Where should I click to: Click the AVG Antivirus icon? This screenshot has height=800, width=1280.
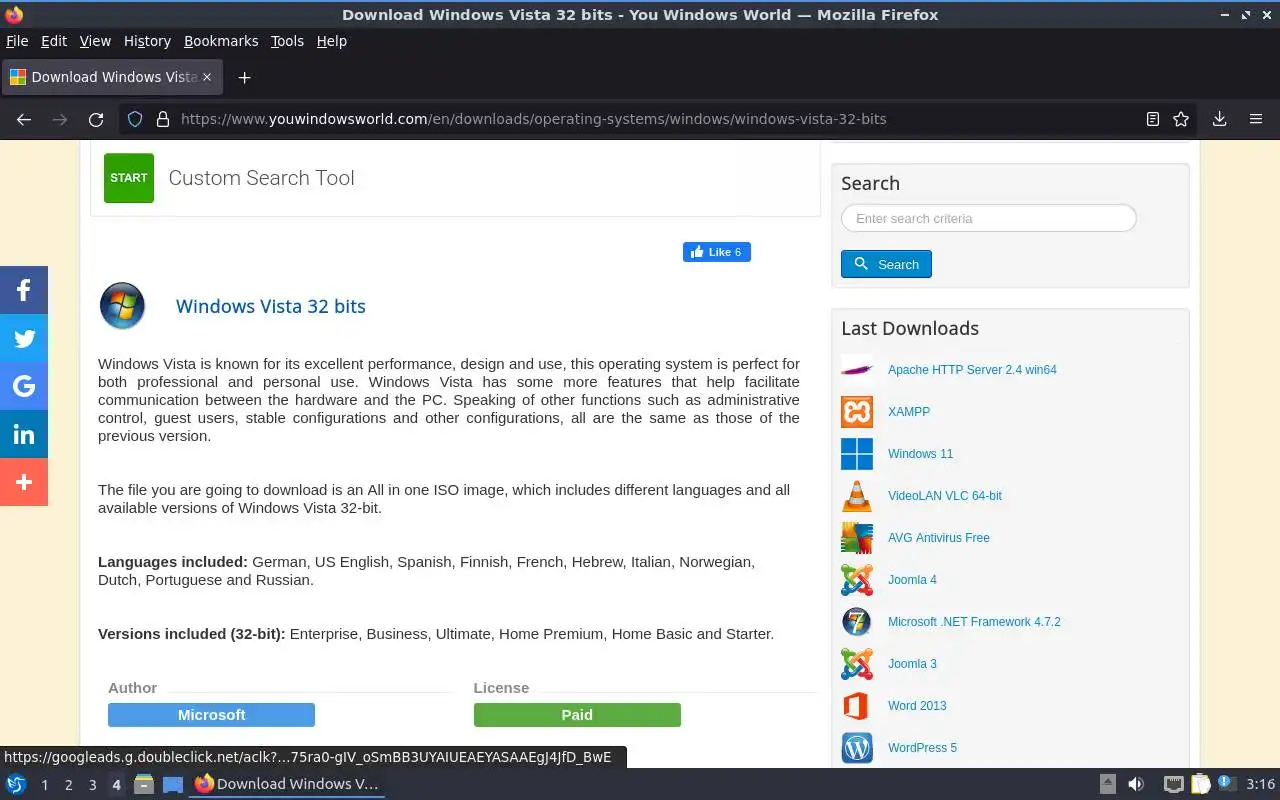point(857,538)
